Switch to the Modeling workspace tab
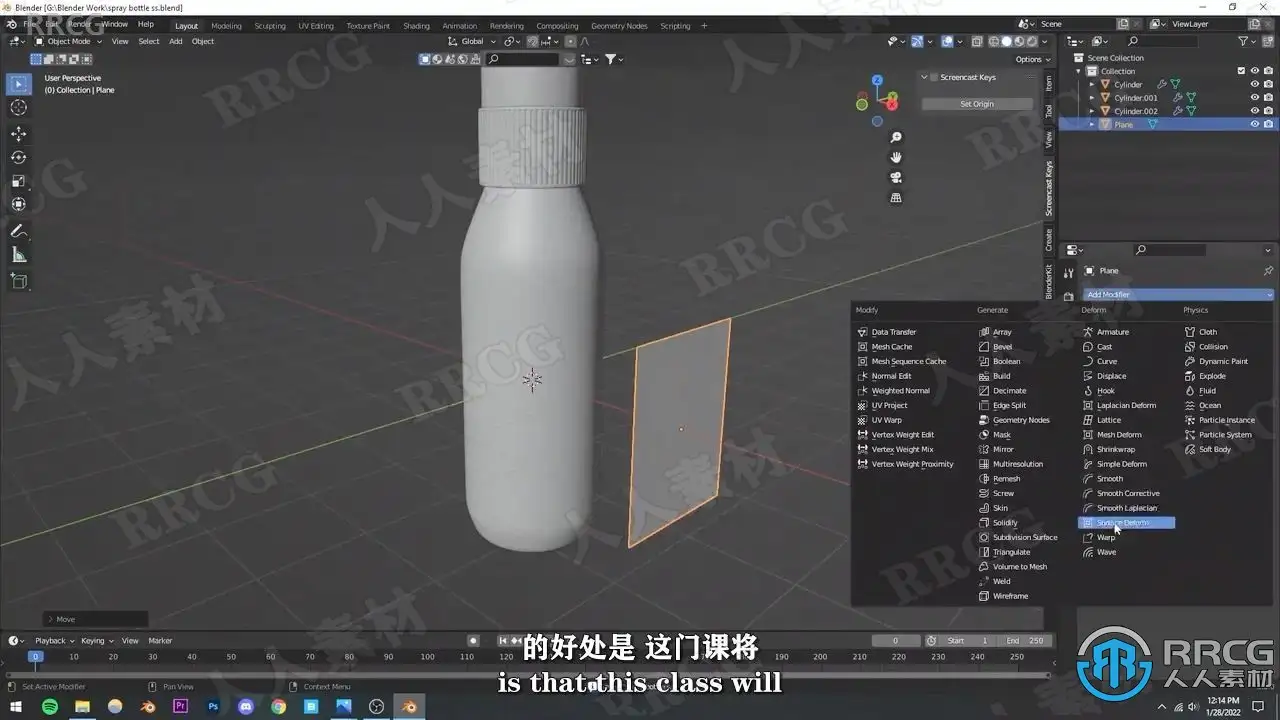 pos(226,25)
